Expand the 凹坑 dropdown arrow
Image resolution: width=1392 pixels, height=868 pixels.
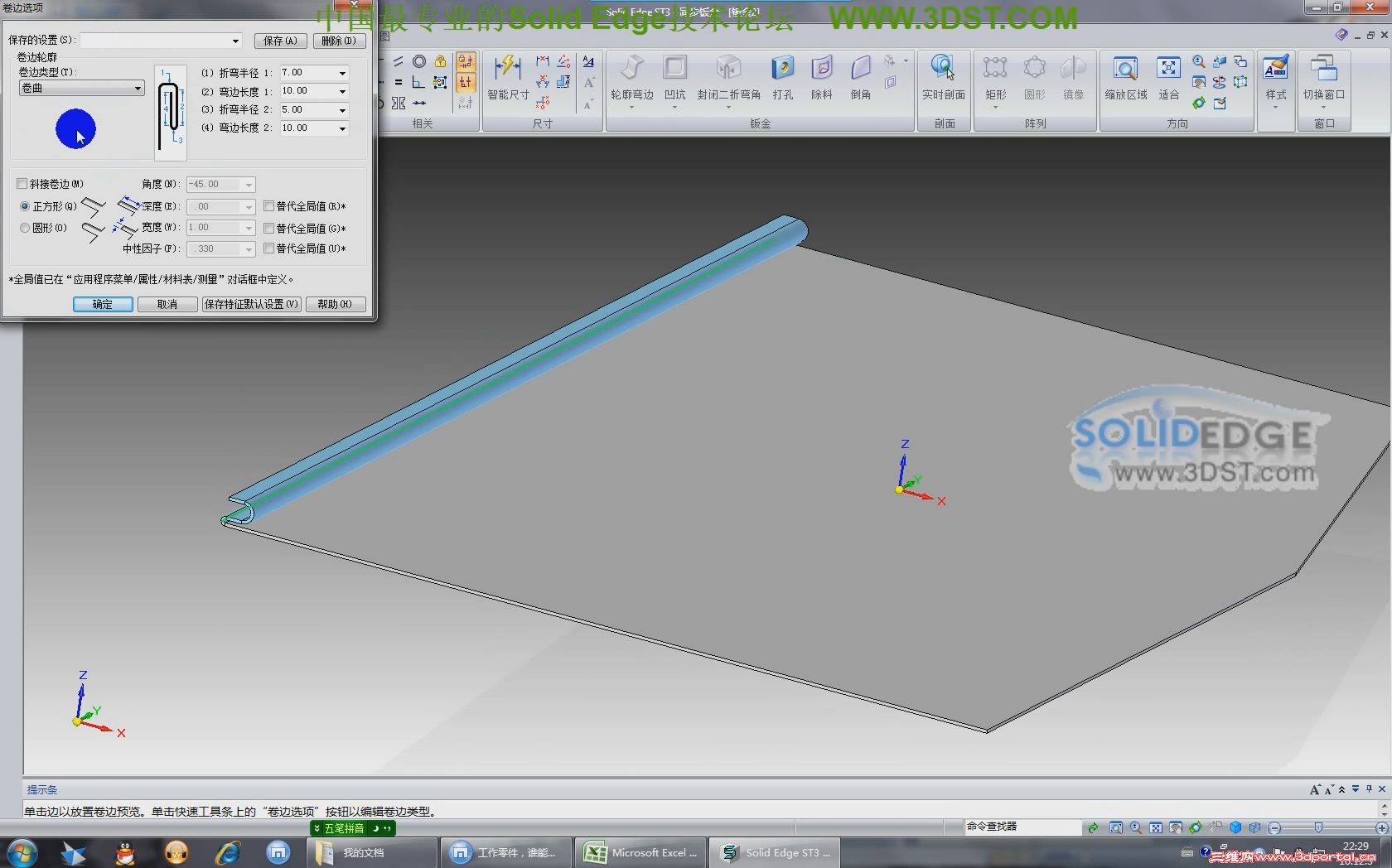[675, 108]
